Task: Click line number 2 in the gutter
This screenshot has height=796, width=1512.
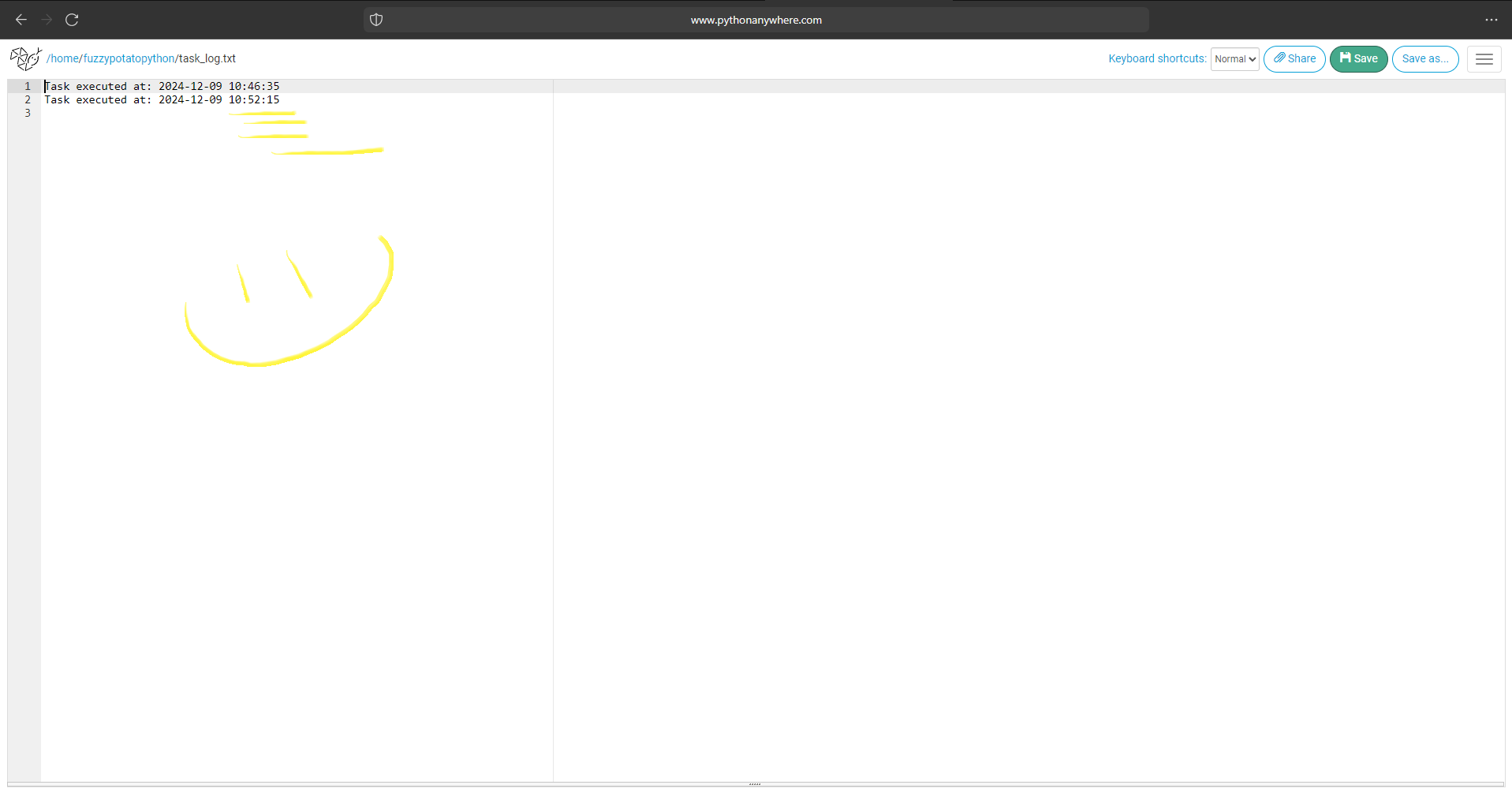Action: 27,99
